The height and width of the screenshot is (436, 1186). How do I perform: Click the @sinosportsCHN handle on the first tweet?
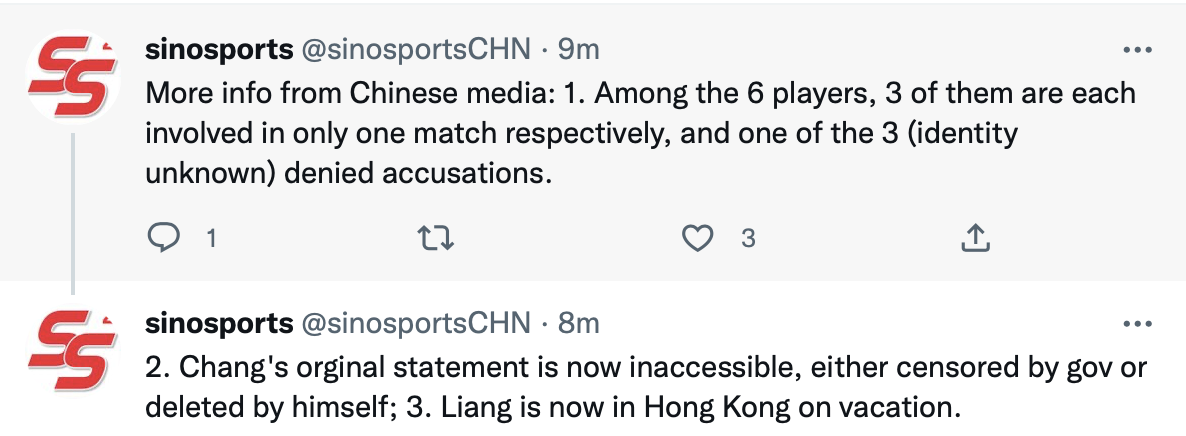pyautogui.click(x=415, y=49)
